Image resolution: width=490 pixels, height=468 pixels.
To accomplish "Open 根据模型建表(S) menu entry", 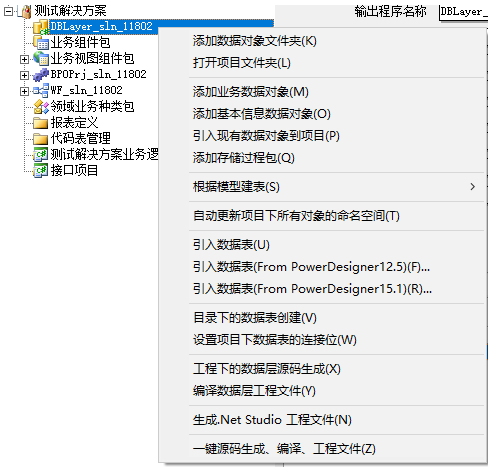I will point(337,187).
